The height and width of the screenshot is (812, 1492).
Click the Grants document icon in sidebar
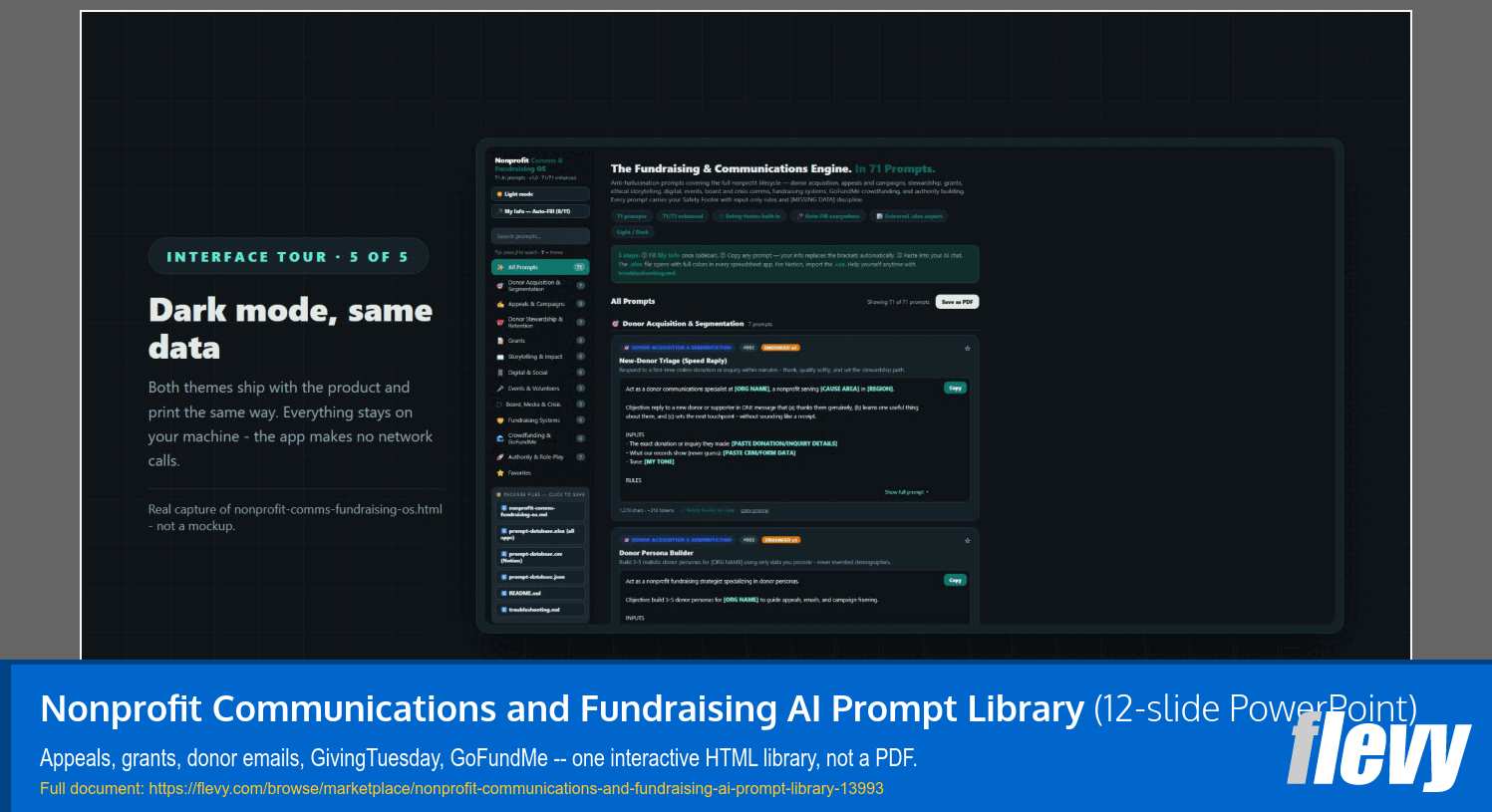click(x=499, y=341)
